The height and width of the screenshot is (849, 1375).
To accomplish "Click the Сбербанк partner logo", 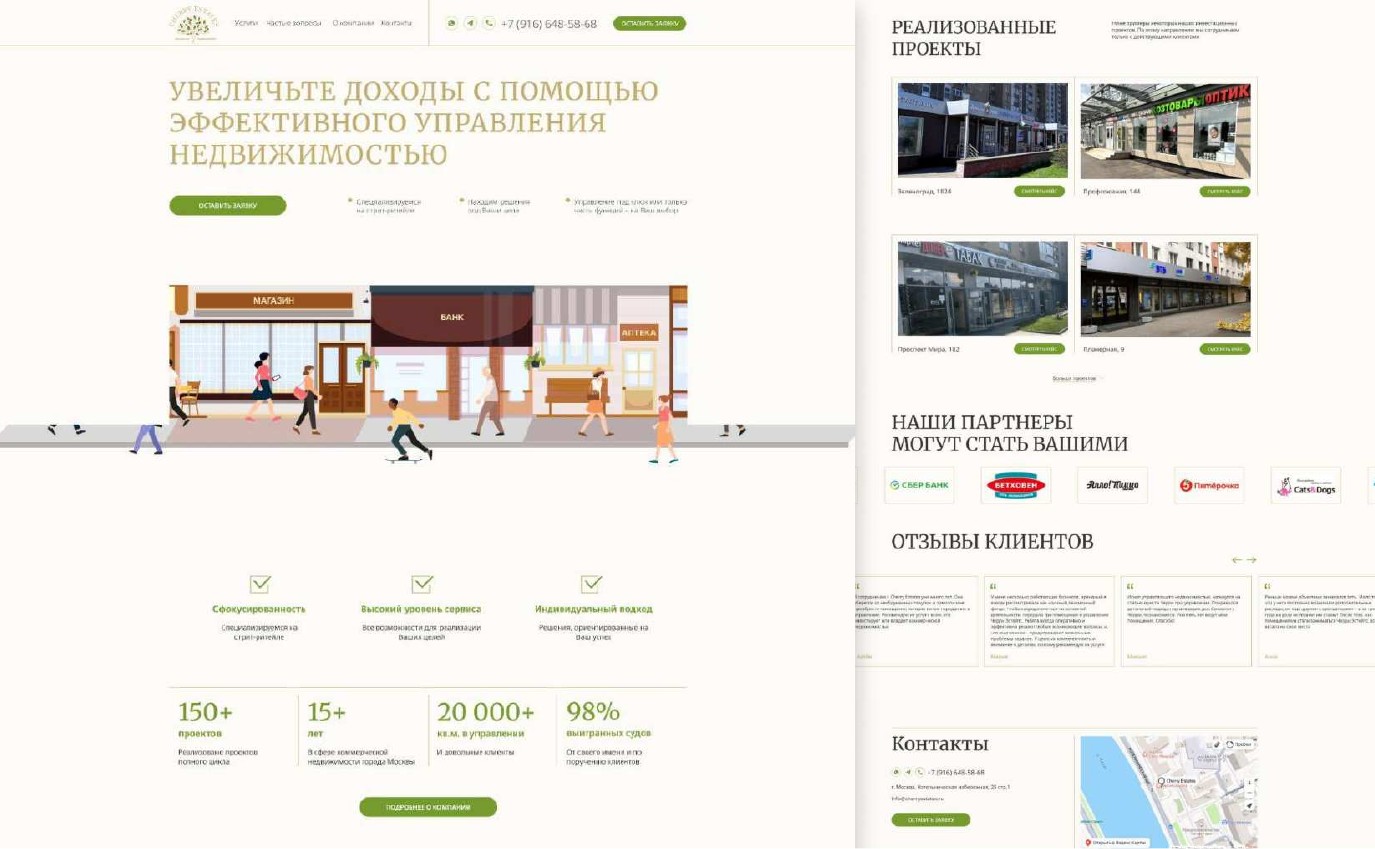I will (920, 485).
